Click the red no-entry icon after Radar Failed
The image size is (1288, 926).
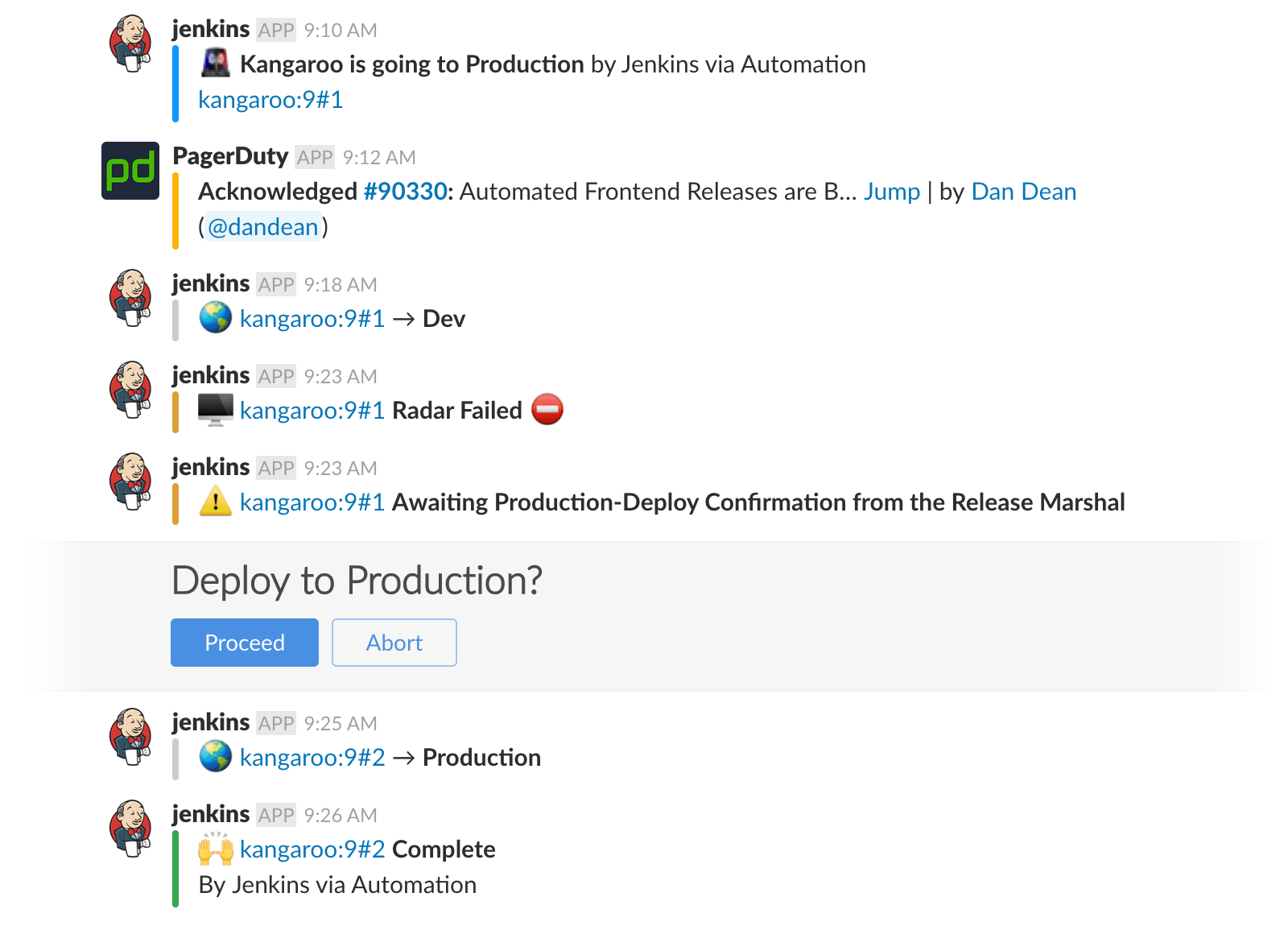(547, 410)
